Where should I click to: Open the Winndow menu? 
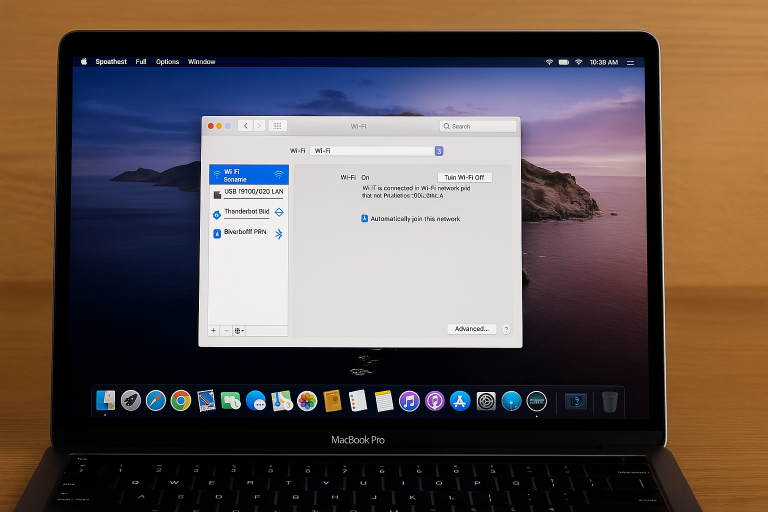(x=201, y=62)
